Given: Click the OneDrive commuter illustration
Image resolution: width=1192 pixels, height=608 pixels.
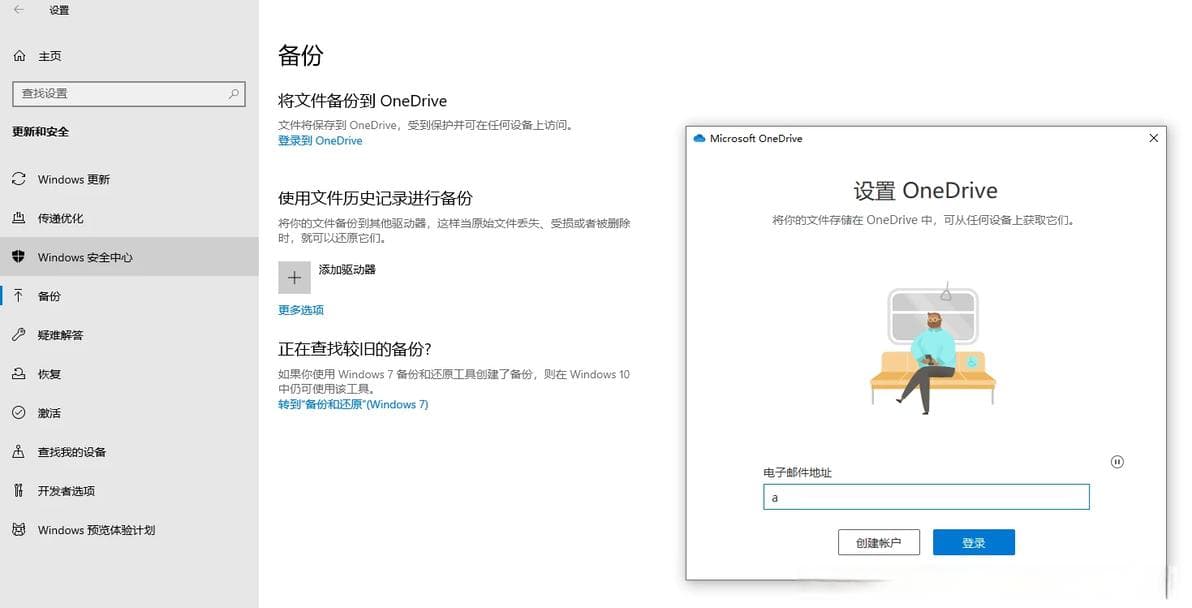Looking at the screenshot, I should (x=933, y=349).
